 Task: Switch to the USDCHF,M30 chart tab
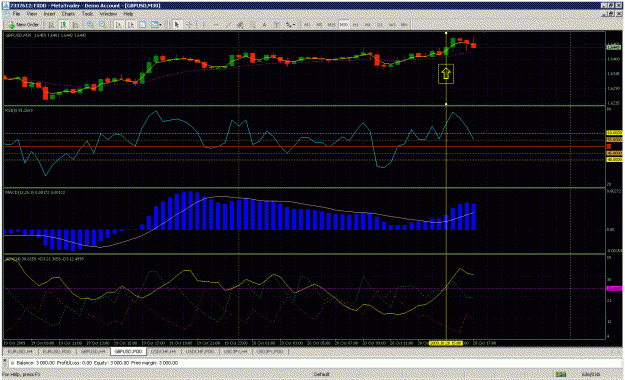click(x=200, y=352)
